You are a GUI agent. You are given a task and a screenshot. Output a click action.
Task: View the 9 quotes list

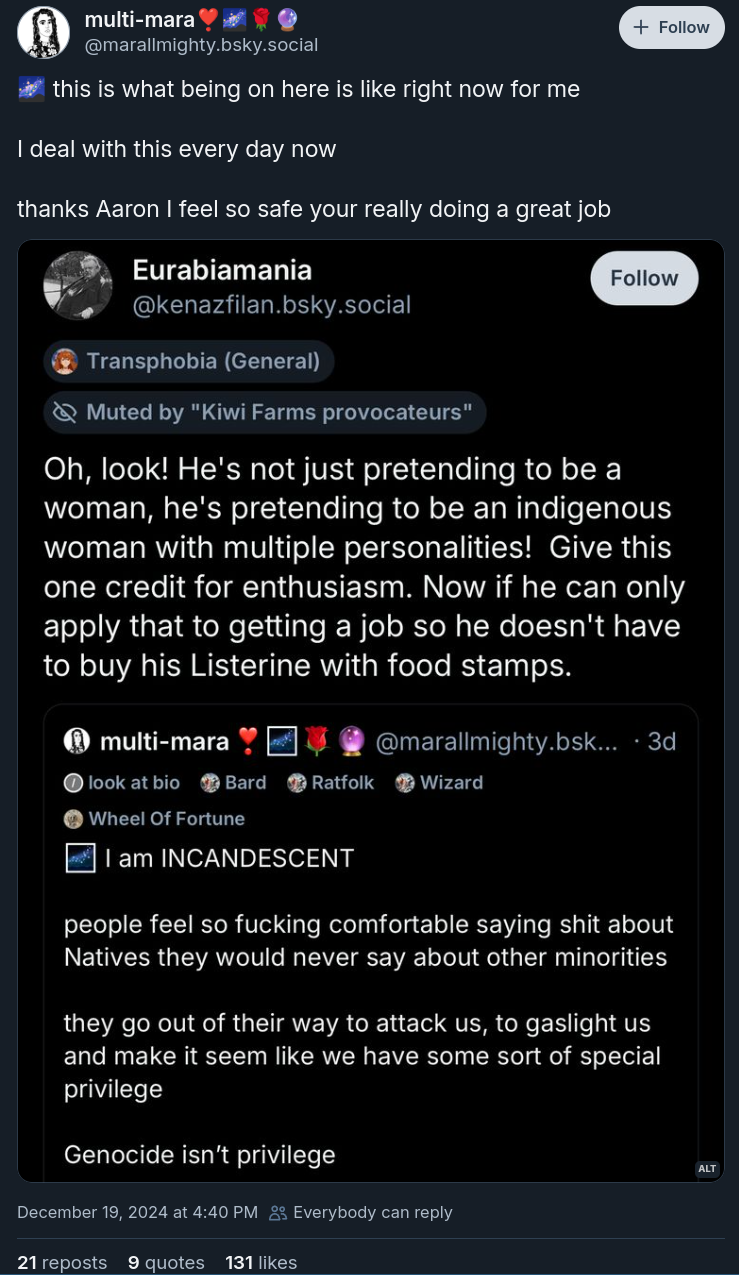pos(166,1262)
